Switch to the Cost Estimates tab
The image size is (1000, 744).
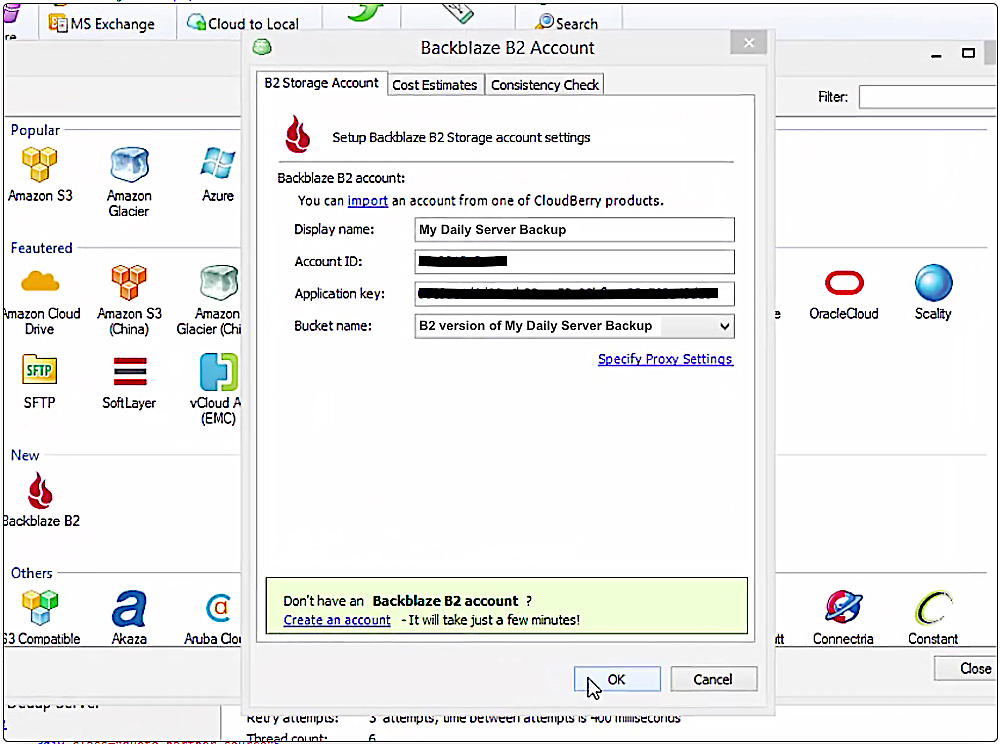434,85
